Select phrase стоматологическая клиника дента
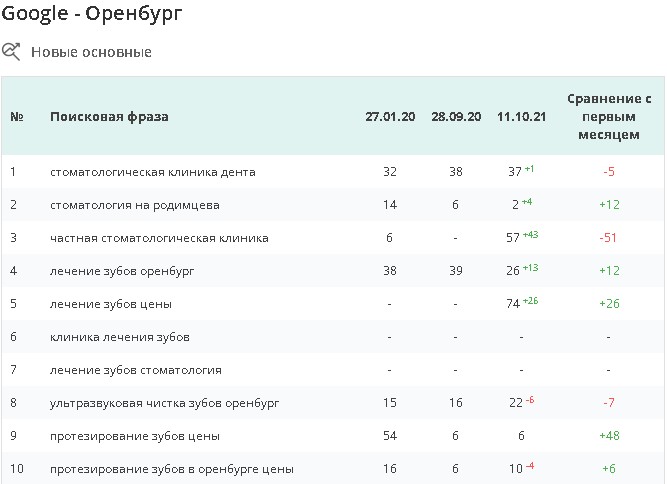667x484 pixels. pyautogui.click(x=152, y=172)
